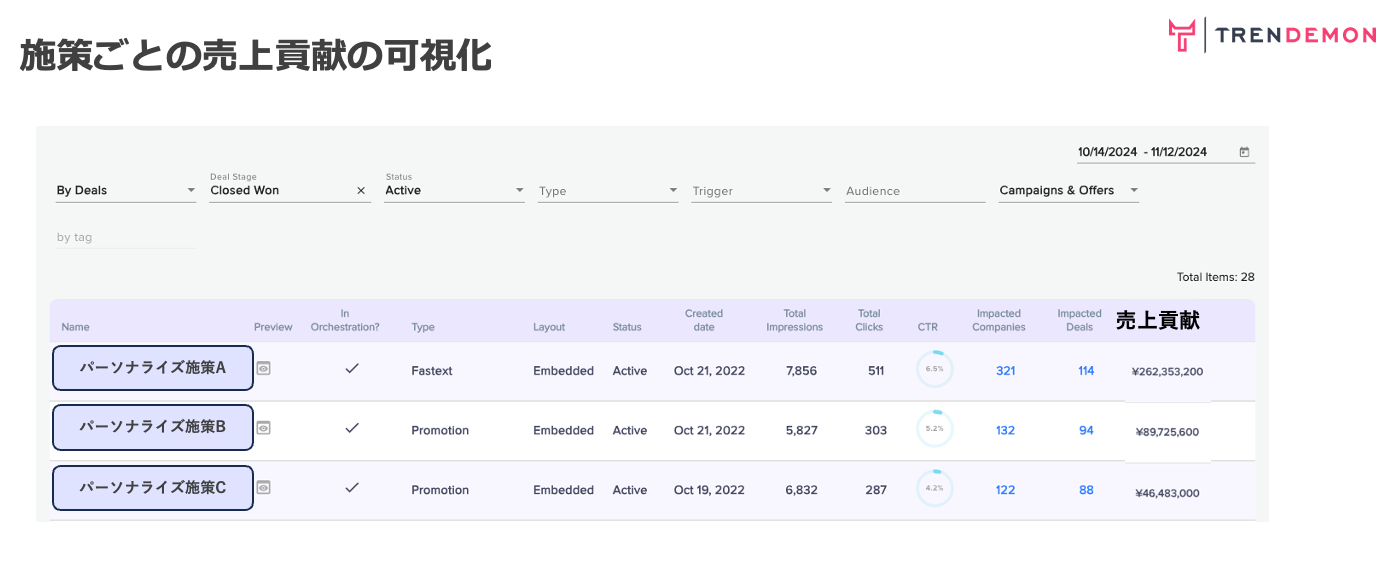1387x571 pixels.
Task: Click the TrenDemon logo
Action: click(x=1272, y=35)
